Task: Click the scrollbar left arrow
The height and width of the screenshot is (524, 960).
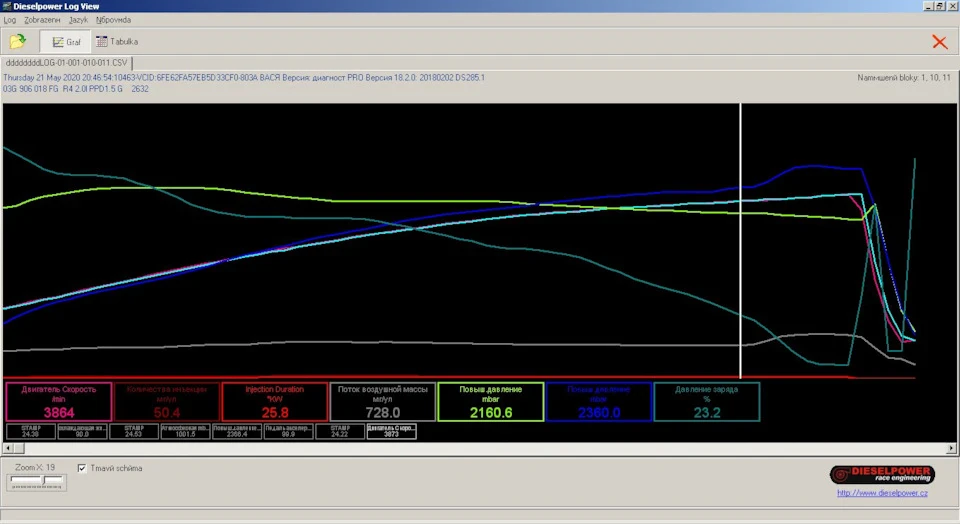Action: (x=8, y=449)
